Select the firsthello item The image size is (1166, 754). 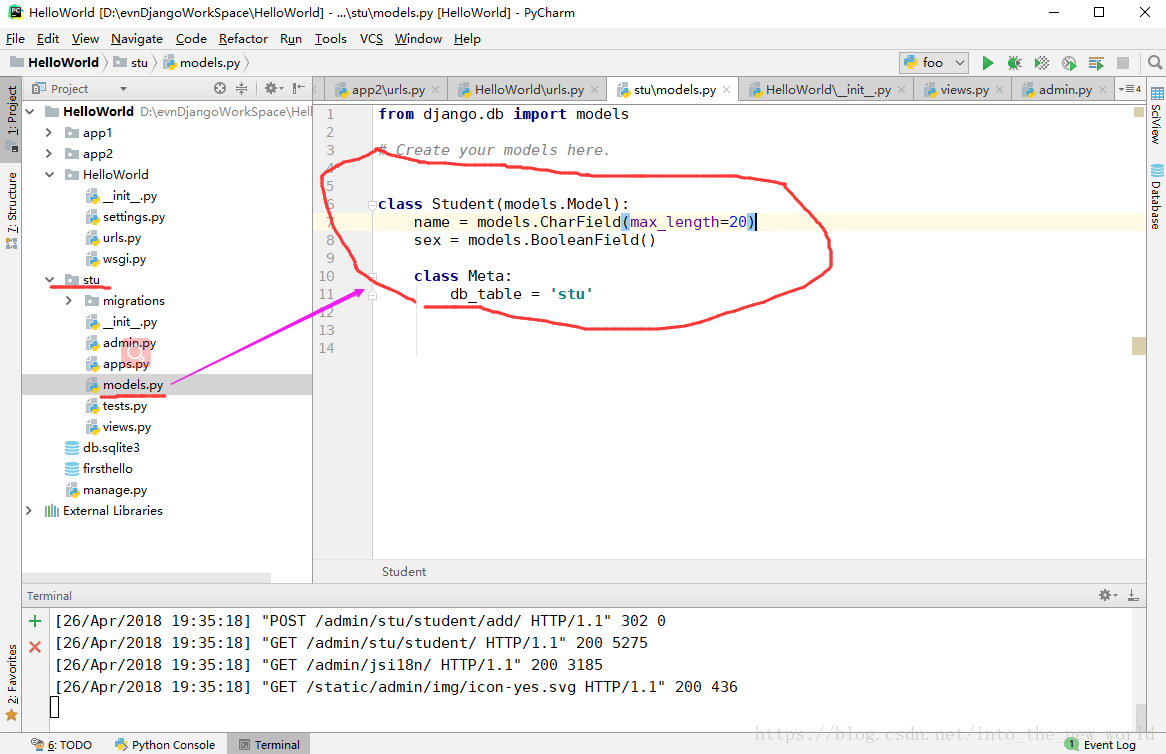(x=107, y=468)
